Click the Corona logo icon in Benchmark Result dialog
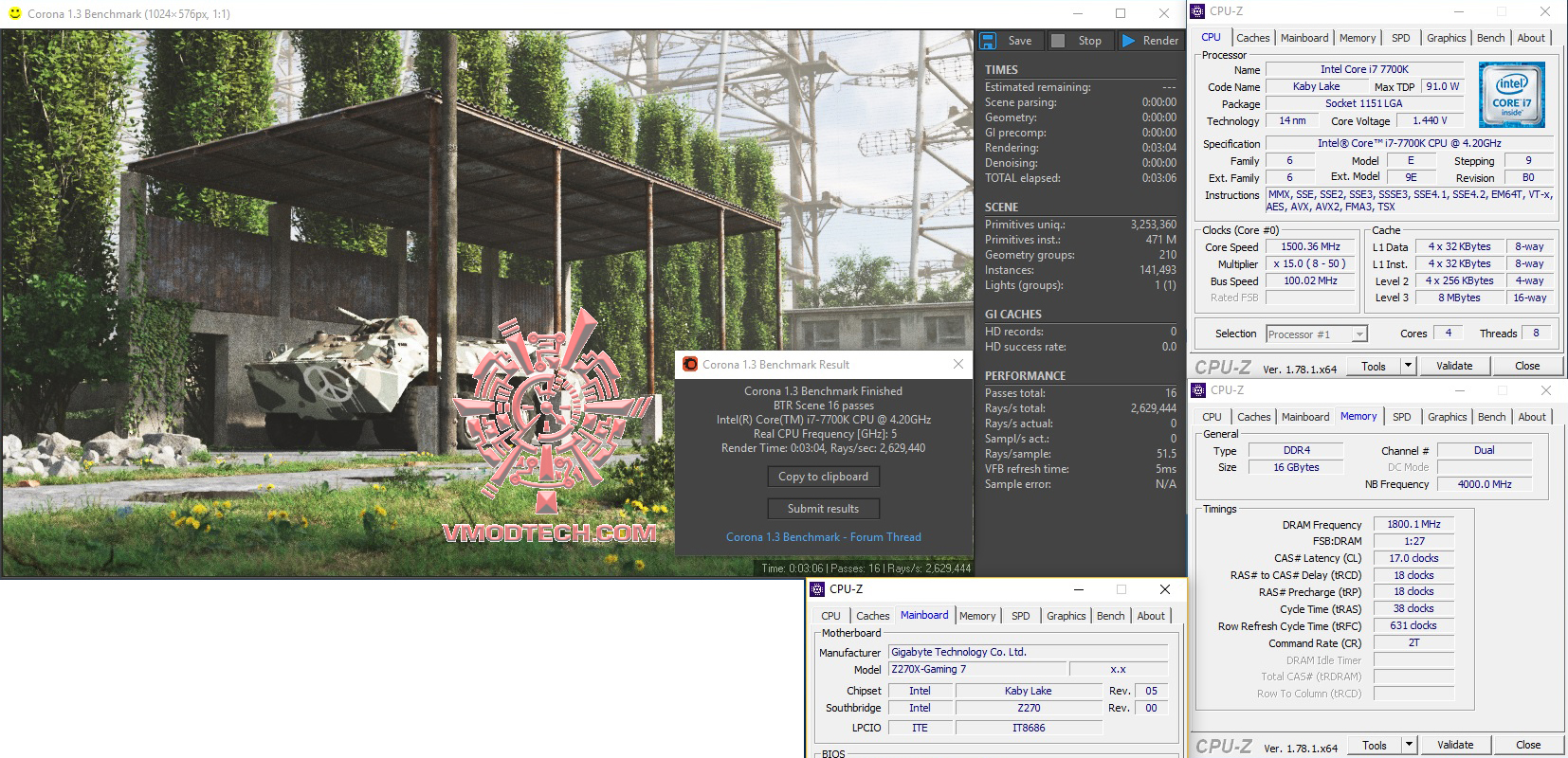Screen dimensions: 1568x758 pos(690,365)
